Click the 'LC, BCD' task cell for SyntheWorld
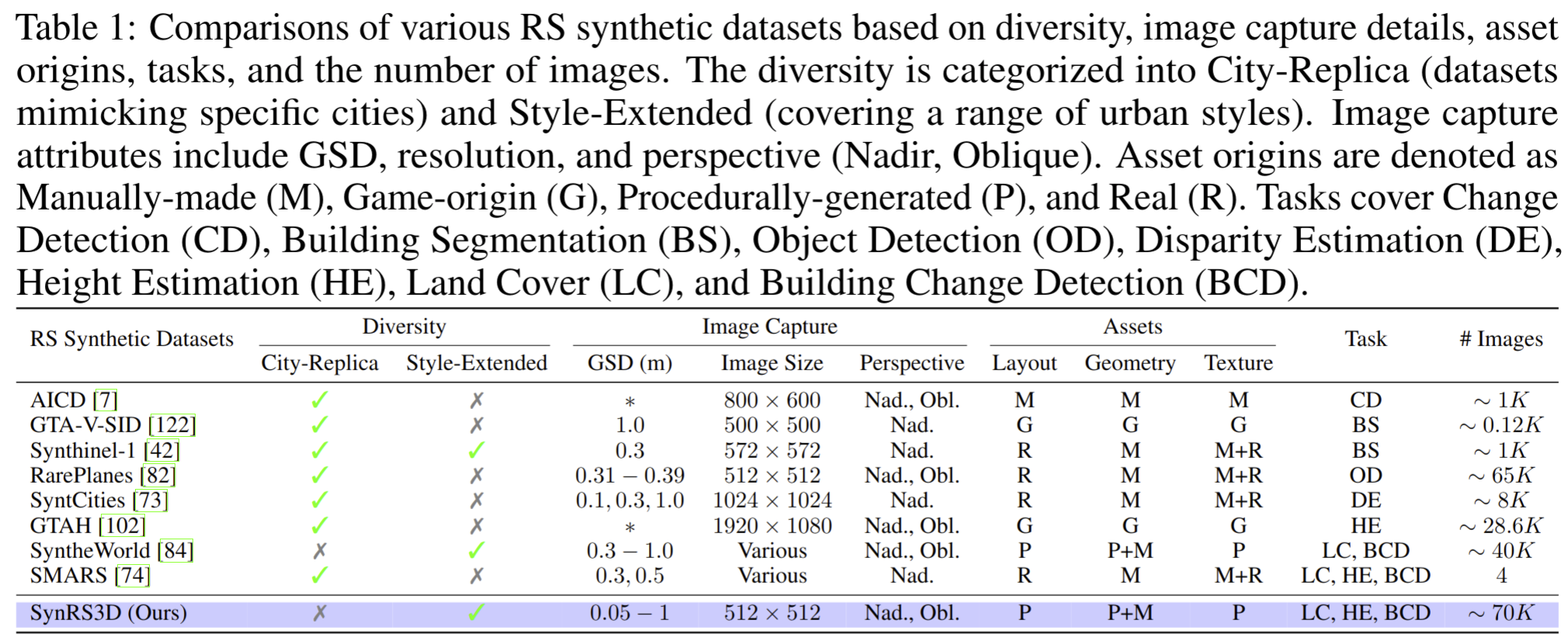1568x641 pixels. pos(1365,551)
